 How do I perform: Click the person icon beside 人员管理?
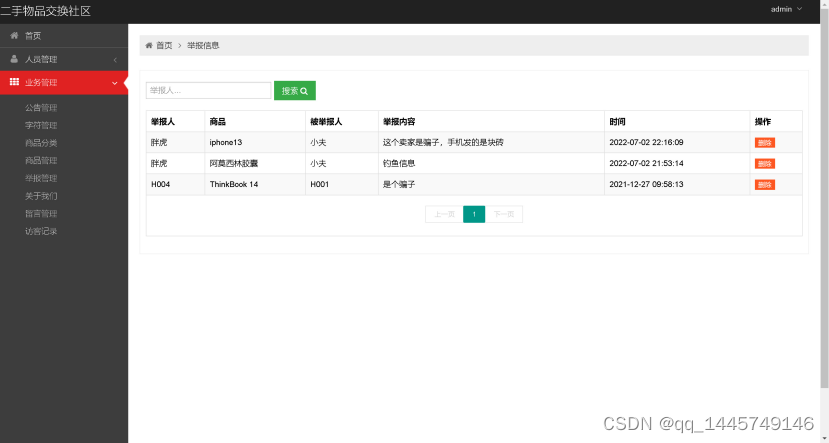click(14, 59)
